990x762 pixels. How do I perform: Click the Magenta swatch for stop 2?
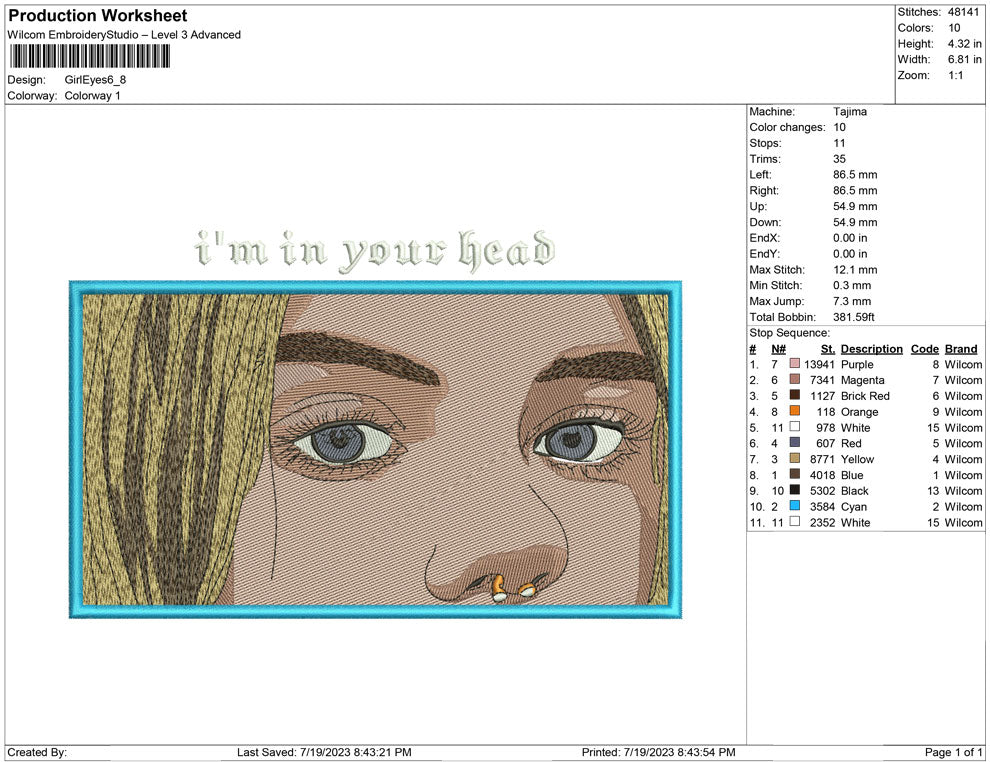(795, 380)
